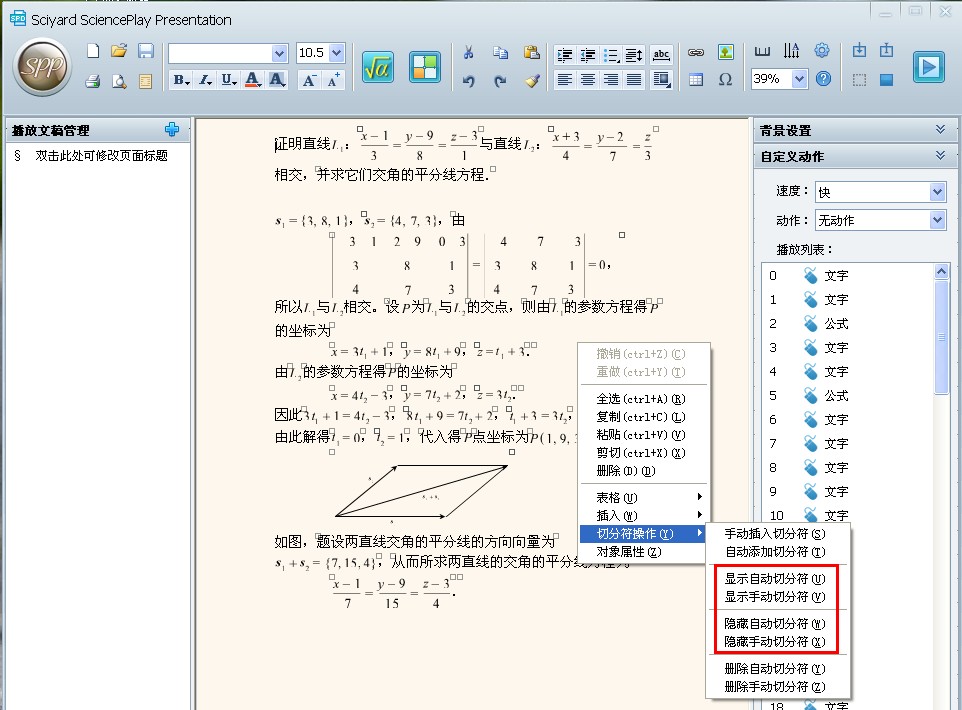Insert a hyperlink with the chain icon
962x710 pixels.
696,53
